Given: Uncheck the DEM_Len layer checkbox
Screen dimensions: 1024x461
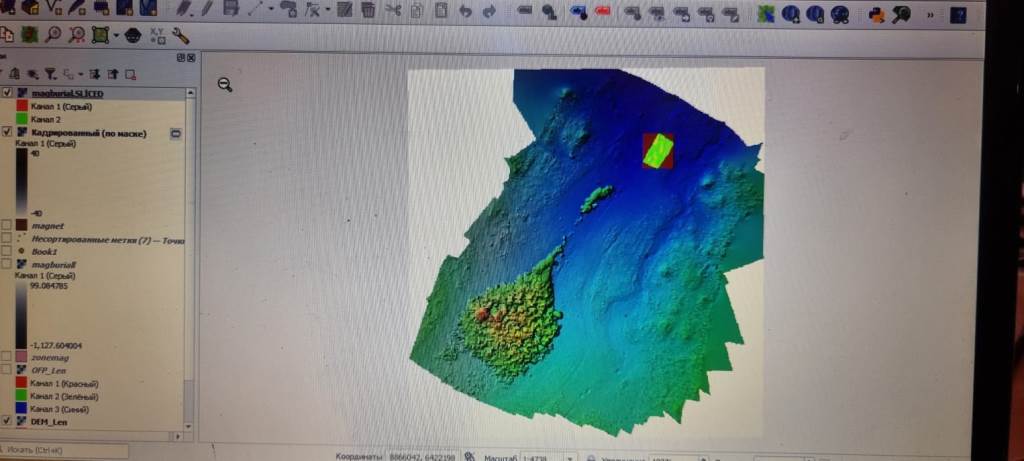Looking at the screenshot, I should tap(7, 421).
